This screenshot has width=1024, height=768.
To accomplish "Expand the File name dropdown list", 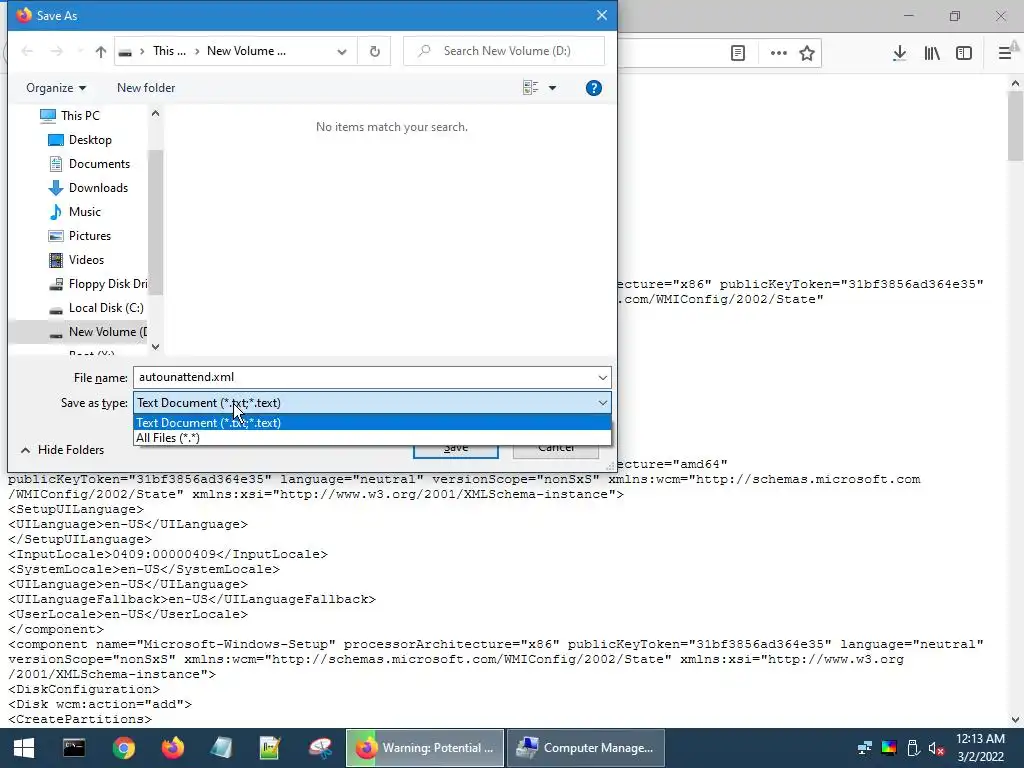I will tap(602, 377).
